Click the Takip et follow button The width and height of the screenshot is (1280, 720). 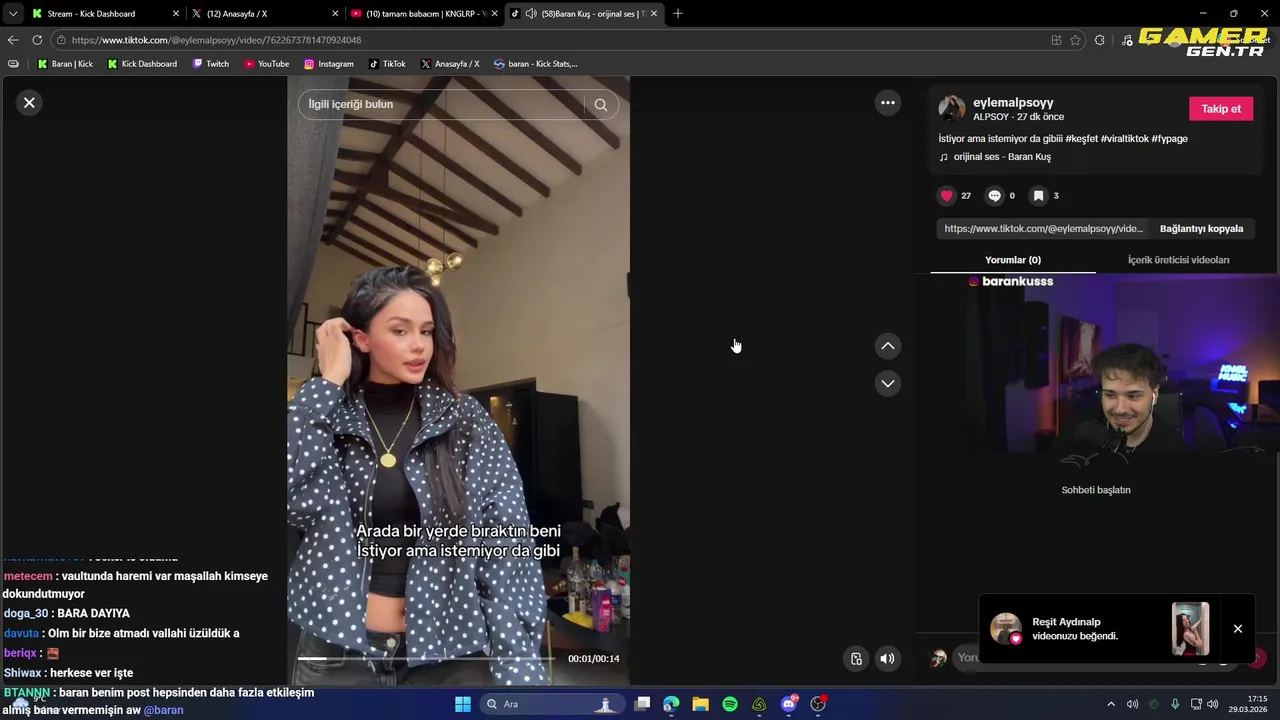click(1220, 109)
